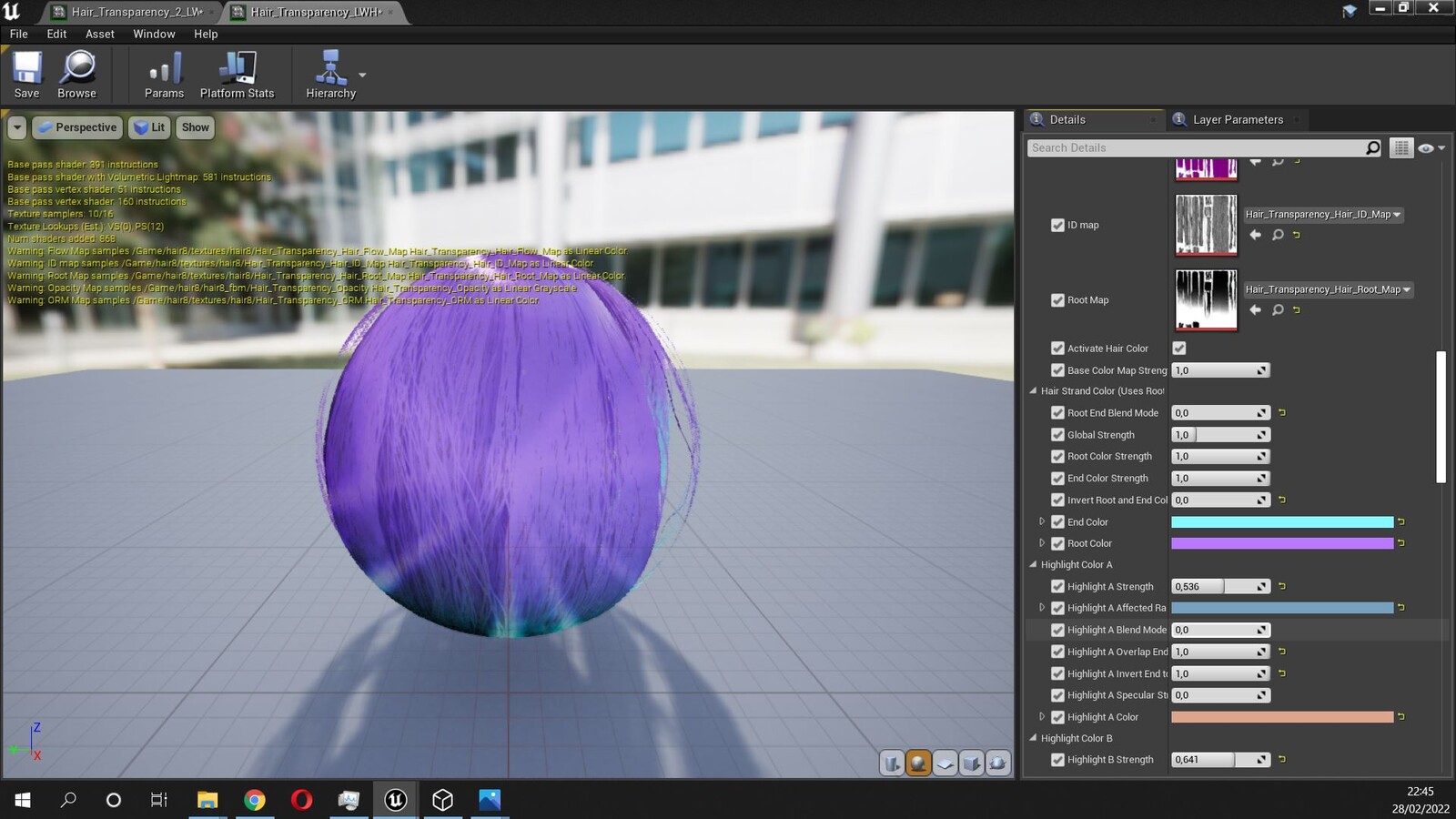This screenshot has width=1456, height=819.
Task: Pick the cyan End Color swatch
Action: click(x=1282, y=521)
